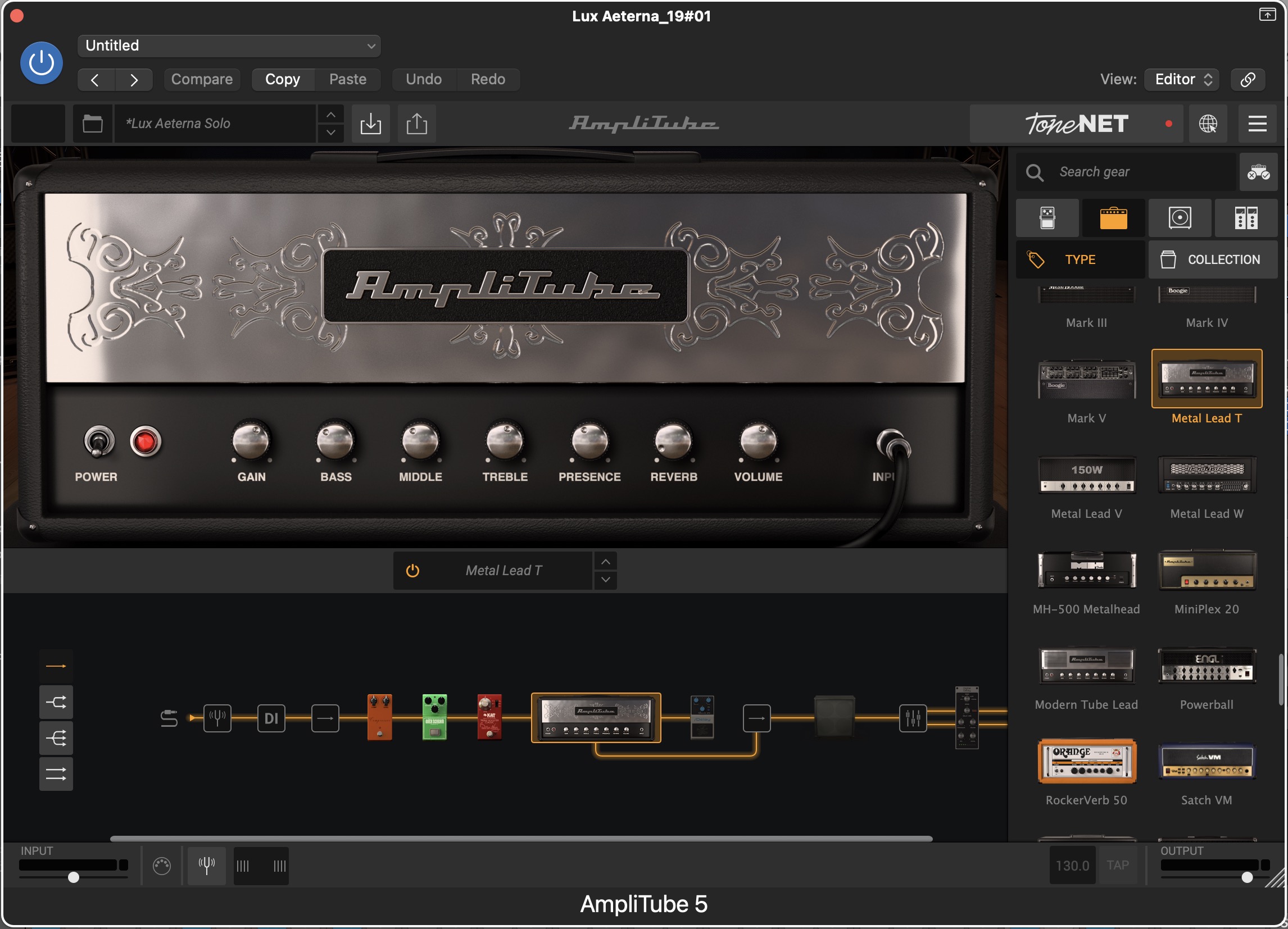Image resolution: width=1288 pixels, height=929 pixels.
Task: Click the export preset share icon
Action: 417,123
